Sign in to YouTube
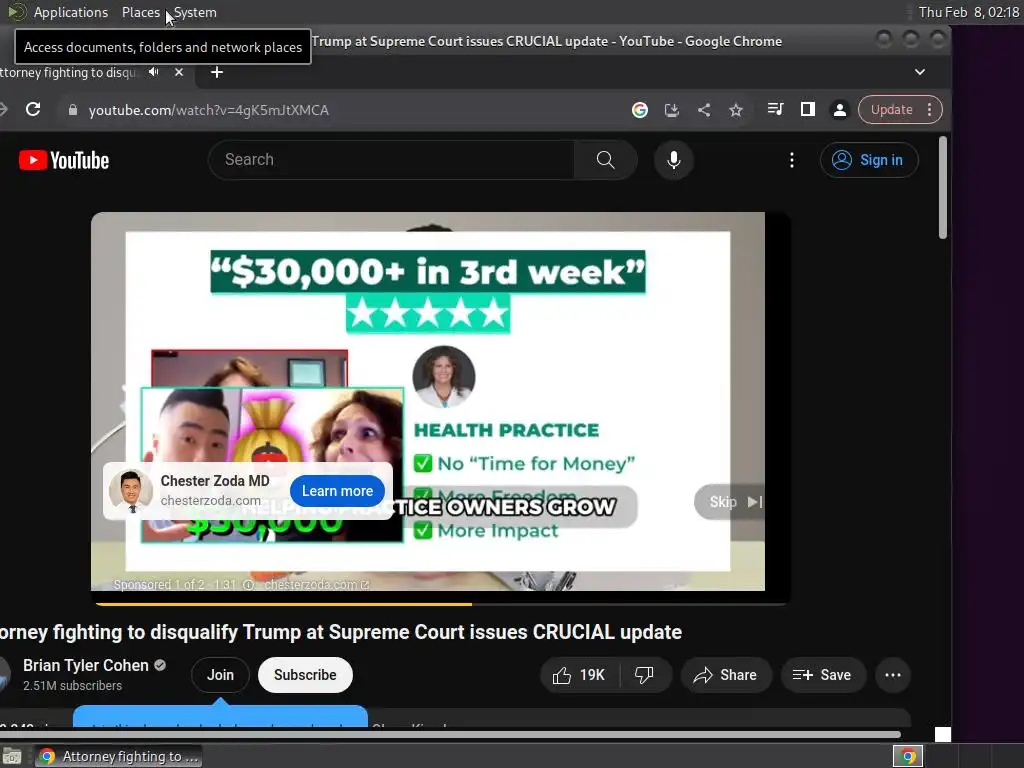Screen dimensions: 1024x768 click(869, 160)
